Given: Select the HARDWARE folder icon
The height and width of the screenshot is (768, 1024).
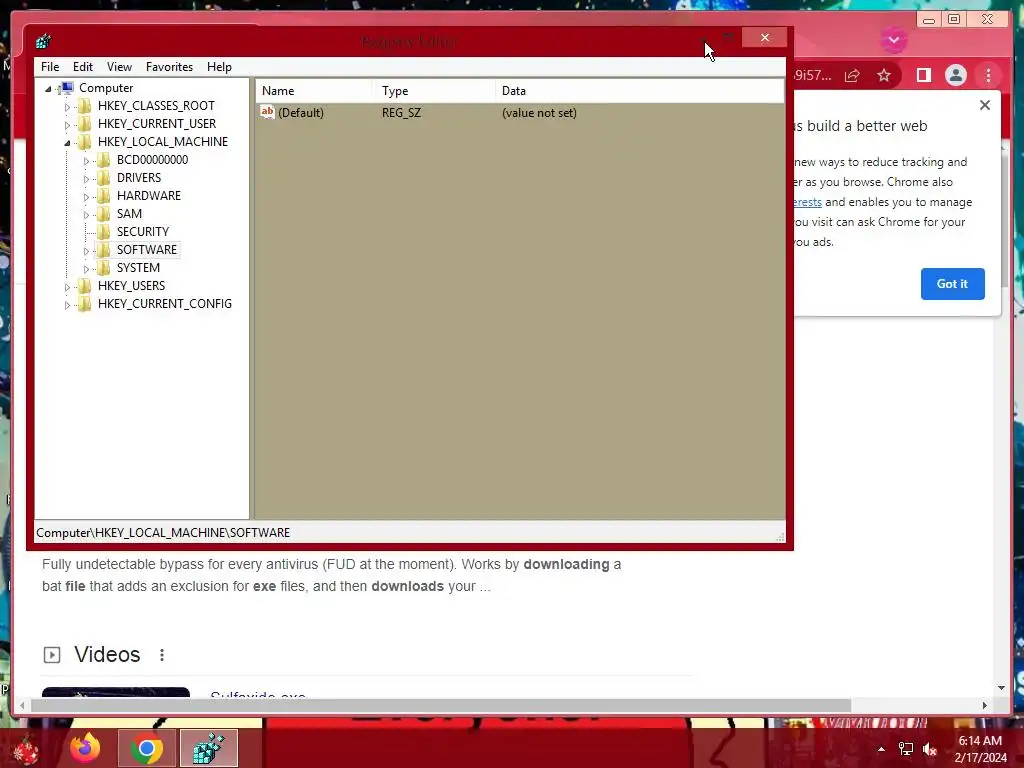Looking at the screenshot, I should point(103,196).
